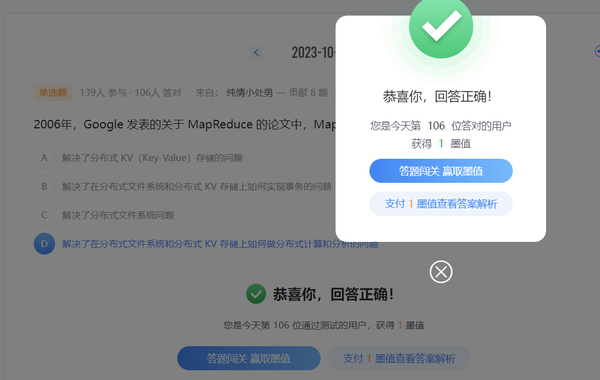The width and height of the screenshot is (600, 380).
Task: Click the popup heading 恭喜你，回答正确!
Action: (437, 96)
